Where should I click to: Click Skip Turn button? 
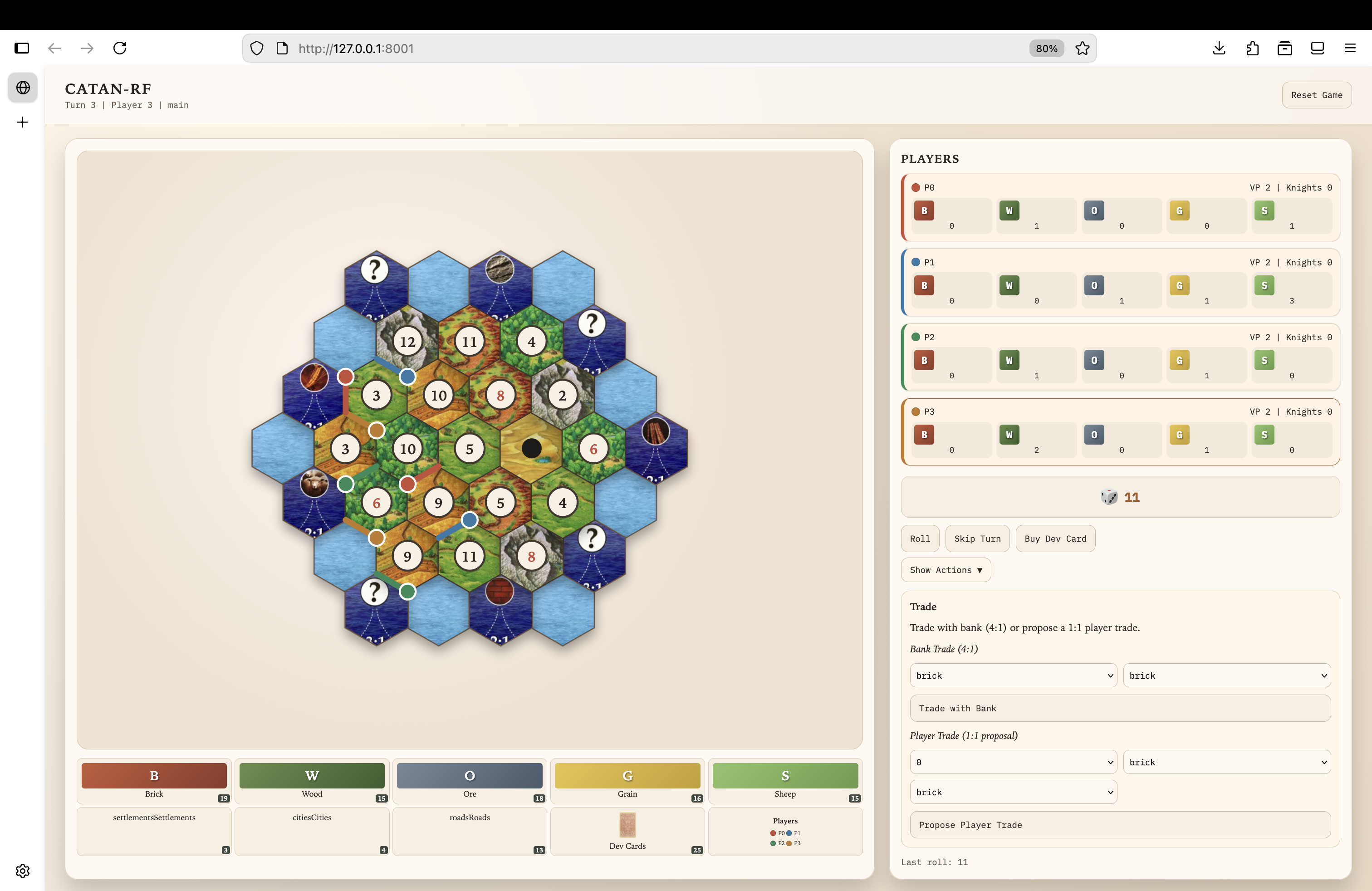pos(977,539)
